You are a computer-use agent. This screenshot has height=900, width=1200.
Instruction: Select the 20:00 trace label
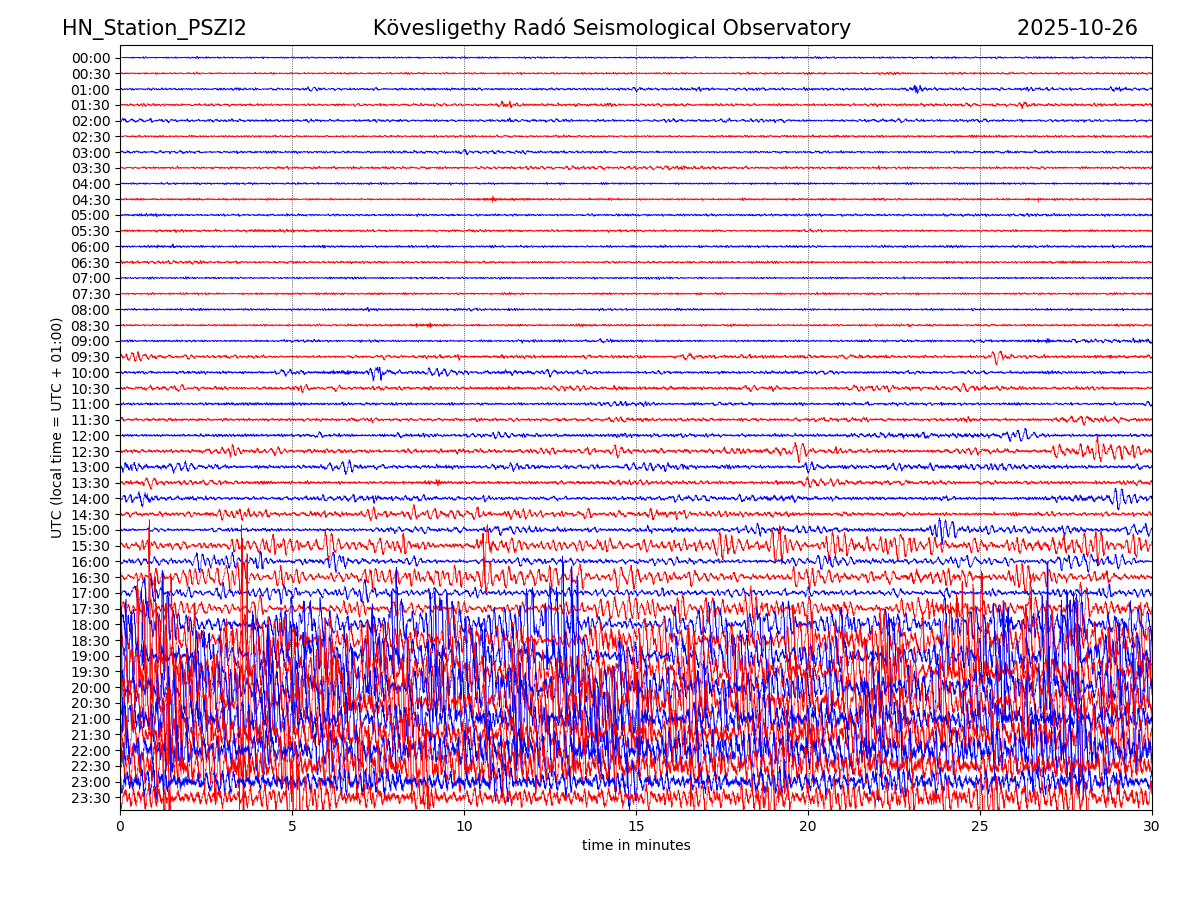tap(90, 688)
